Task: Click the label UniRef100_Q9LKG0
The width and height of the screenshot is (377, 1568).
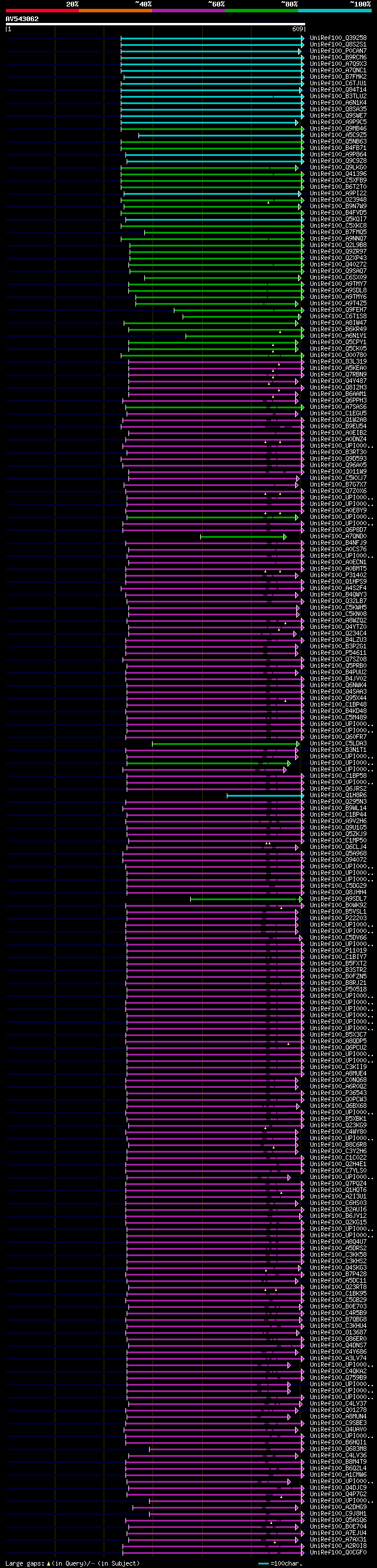Action: point(338,168)
